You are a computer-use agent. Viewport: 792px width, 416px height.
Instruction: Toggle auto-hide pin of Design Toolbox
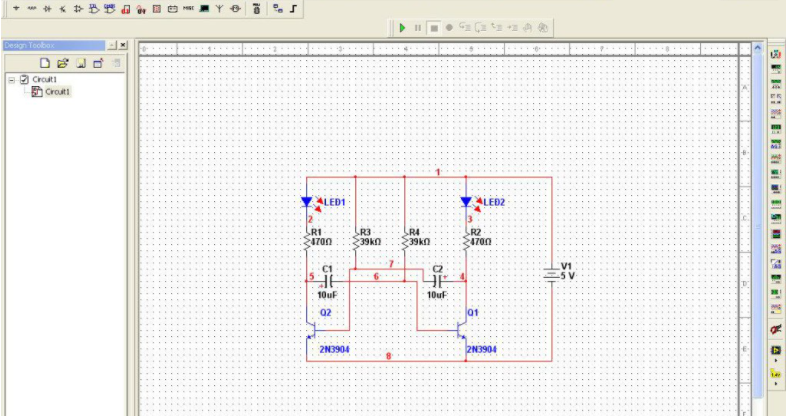[112, 45]
